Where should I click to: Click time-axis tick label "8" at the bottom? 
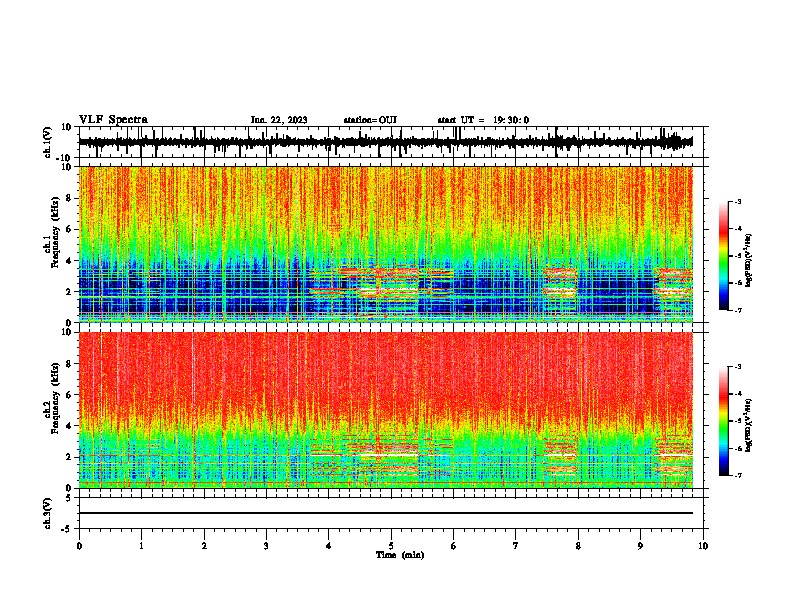[578, 546]
